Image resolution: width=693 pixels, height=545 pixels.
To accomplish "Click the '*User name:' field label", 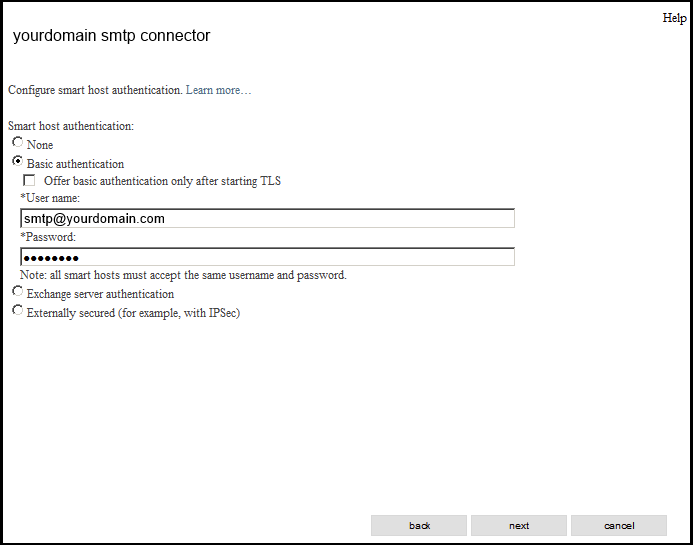I will coord(50,198).
